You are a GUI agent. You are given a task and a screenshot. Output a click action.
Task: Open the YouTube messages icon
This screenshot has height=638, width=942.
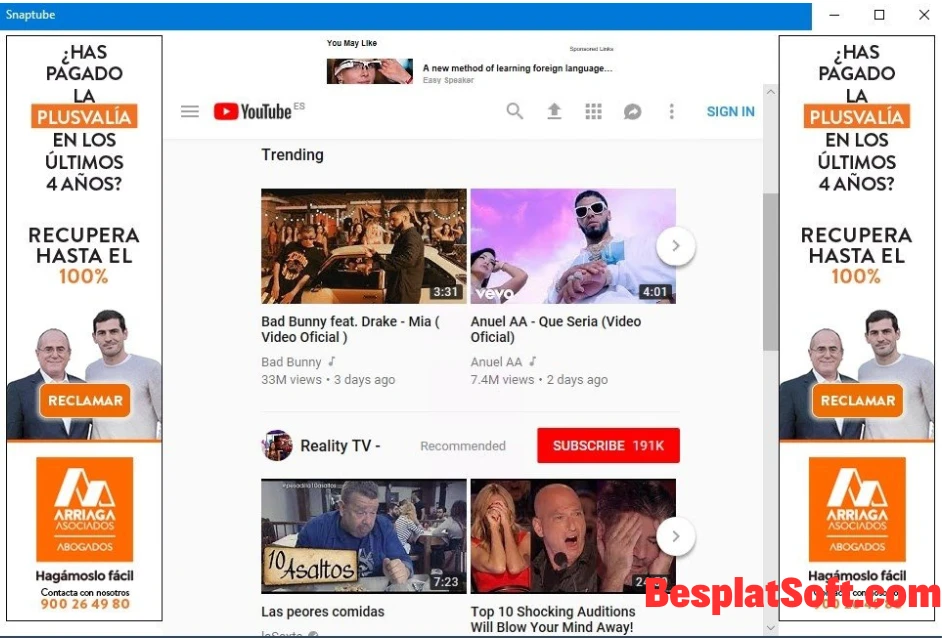[x=632, y=111]
